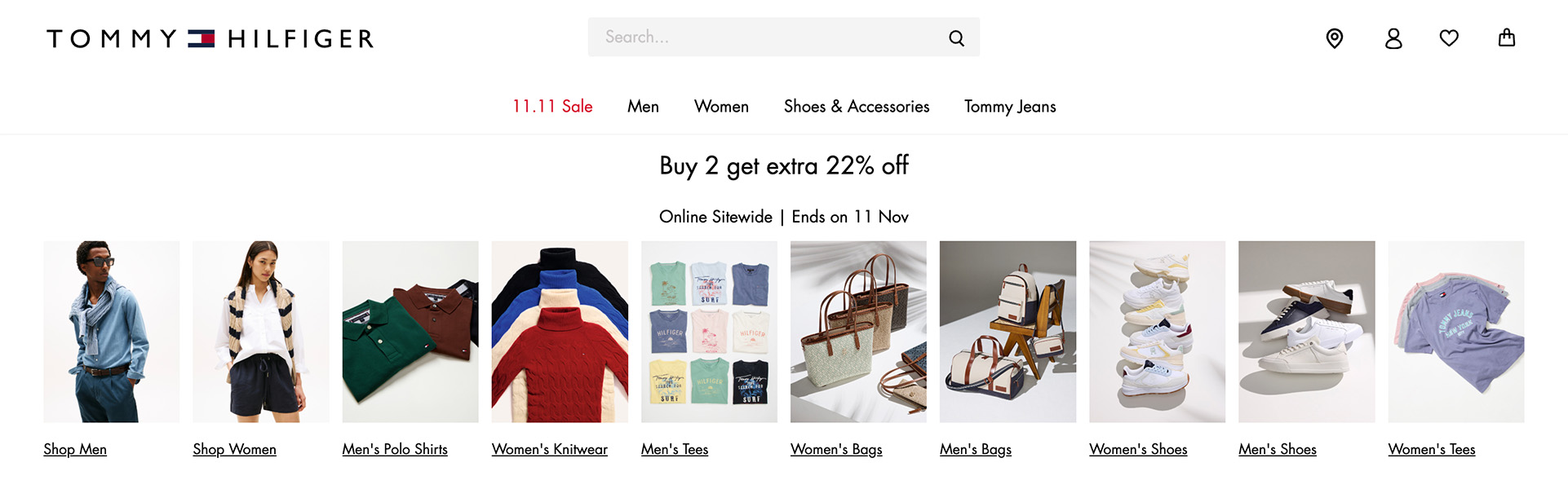Open the shopping bag icon
The width and height of the screenshot is (1568, 489).
pos(1507,38)
